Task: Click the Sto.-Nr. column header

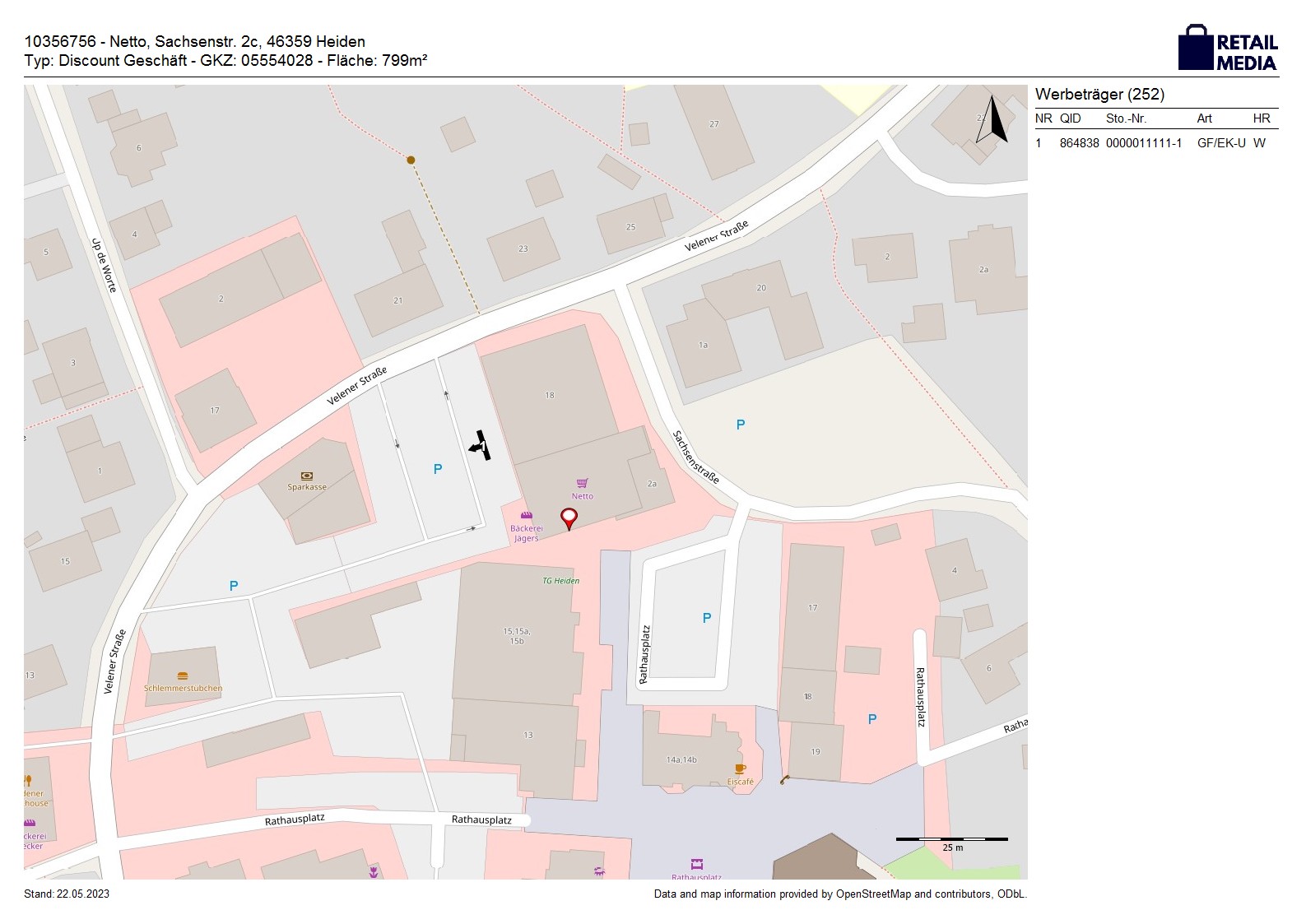Action: 1126,118
